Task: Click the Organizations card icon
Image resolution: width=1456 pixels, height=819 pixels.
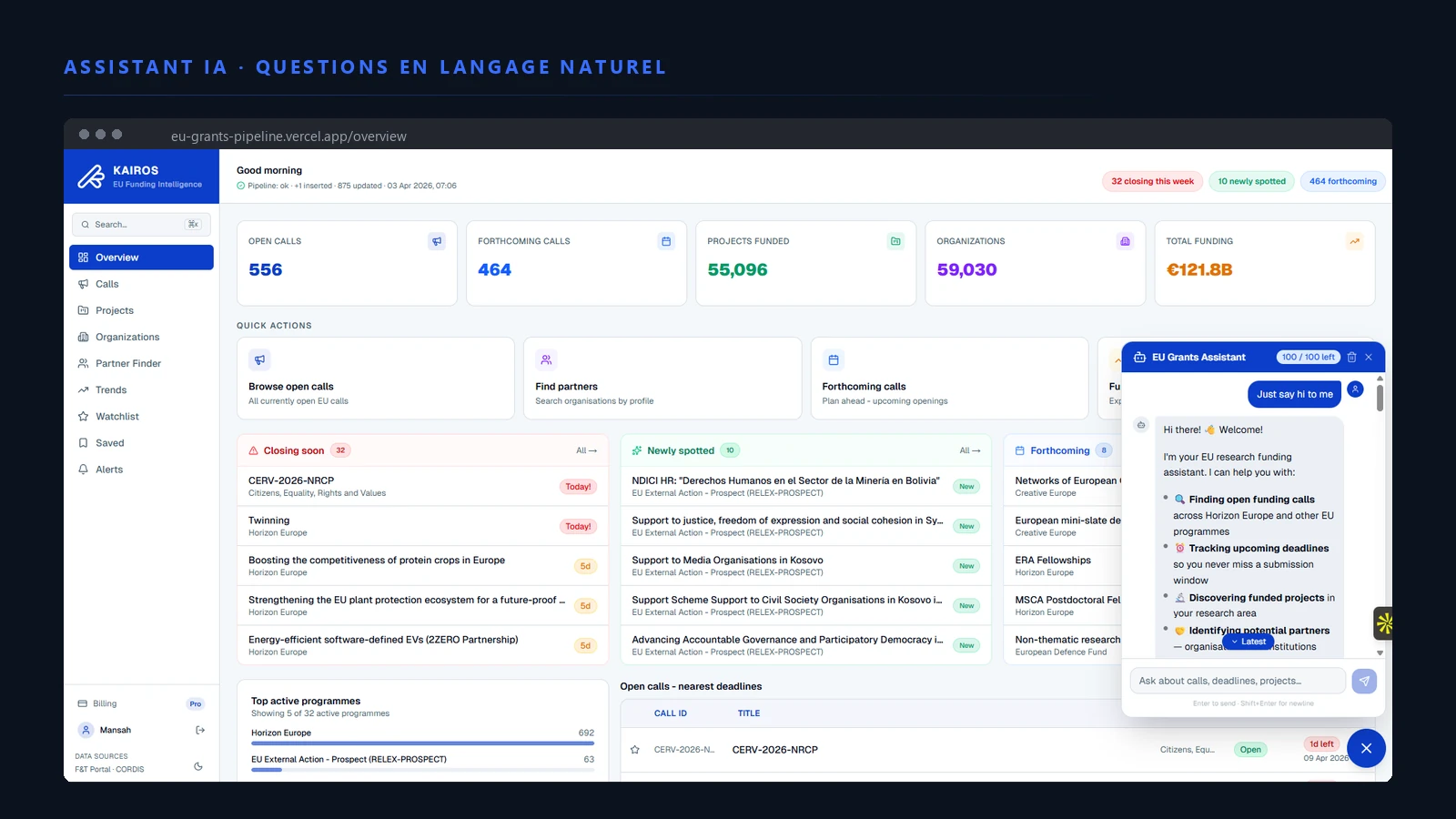Action: pyautogui.click(x=1125, y=241)
